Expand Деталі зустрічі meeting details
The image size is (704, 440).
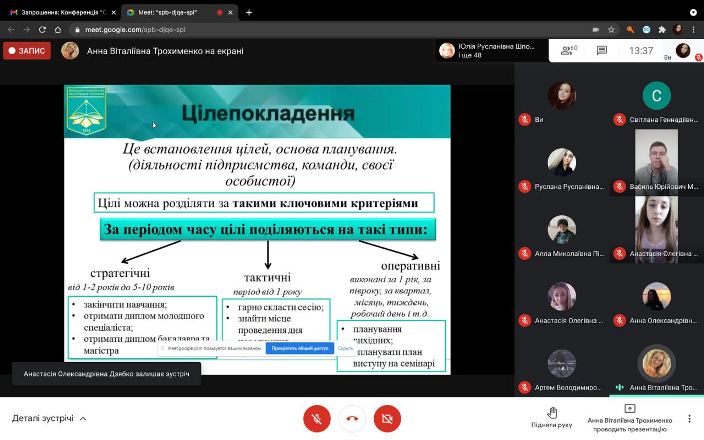(x=49, y=418)
